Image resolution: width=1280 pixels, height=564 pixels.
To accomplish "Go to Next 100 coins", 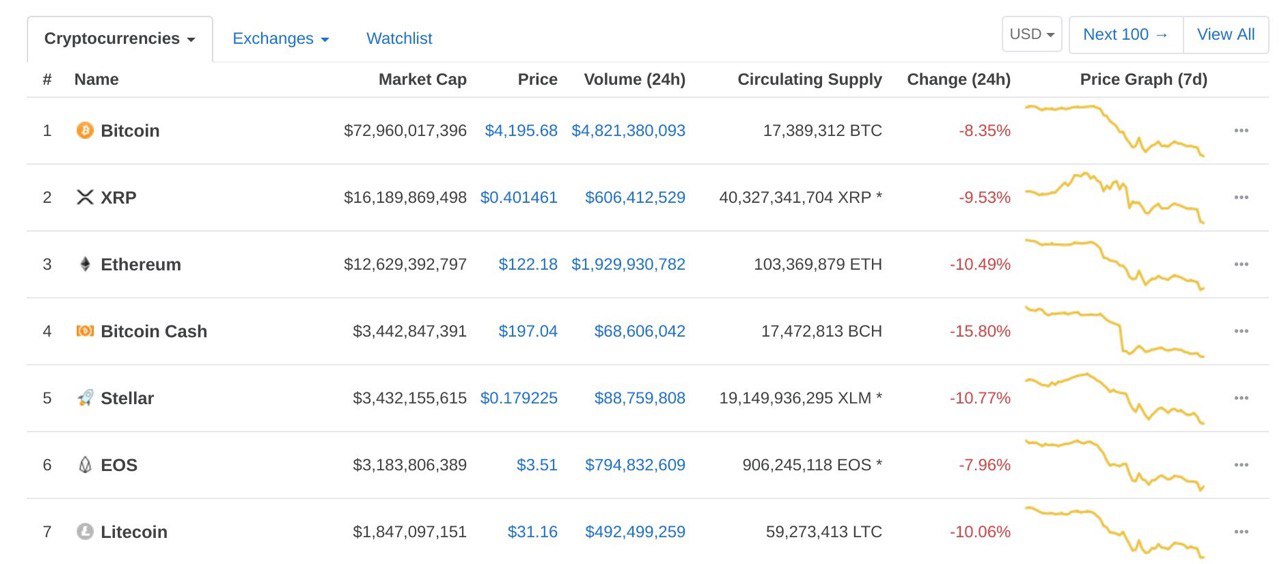I will pos(1126,34).
